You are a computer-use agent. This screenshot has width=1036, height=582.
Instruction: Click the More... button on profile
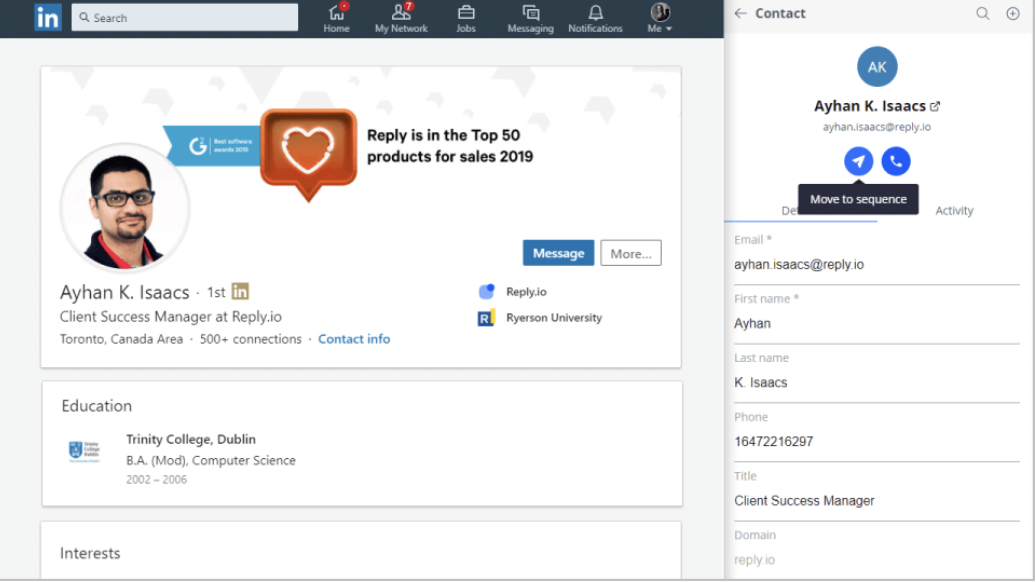[631, 253]
